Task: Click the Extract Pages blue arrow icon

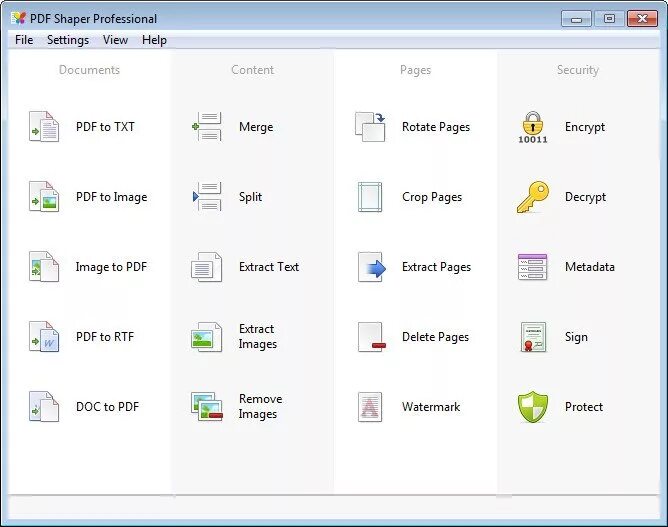Action: (x=371, y=266)
